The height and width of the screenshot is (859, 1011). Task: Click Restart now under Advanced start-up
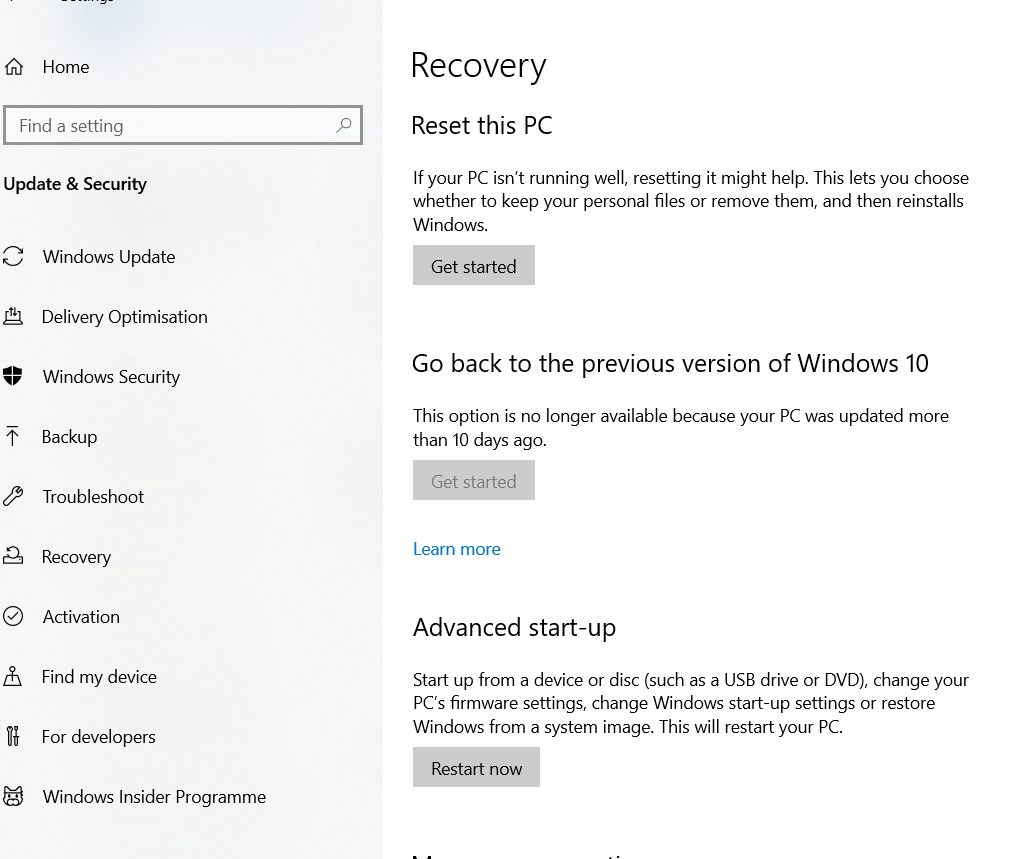click(x=476, y=767)
